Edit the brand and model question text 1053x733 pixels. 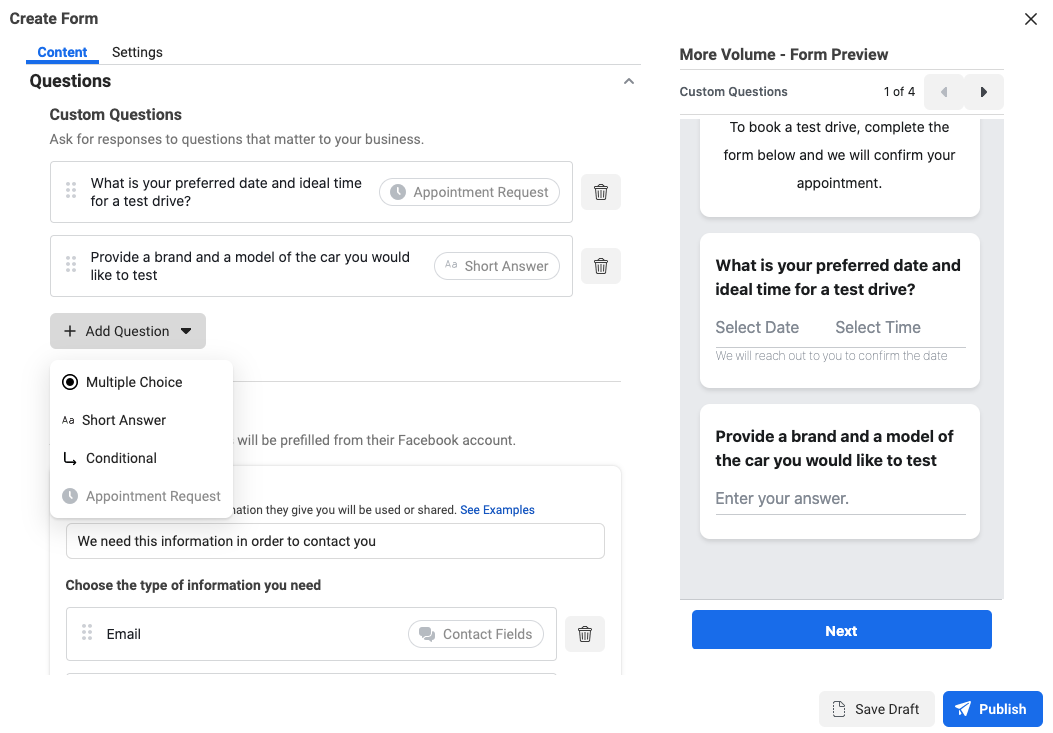(x=250, y=266)
